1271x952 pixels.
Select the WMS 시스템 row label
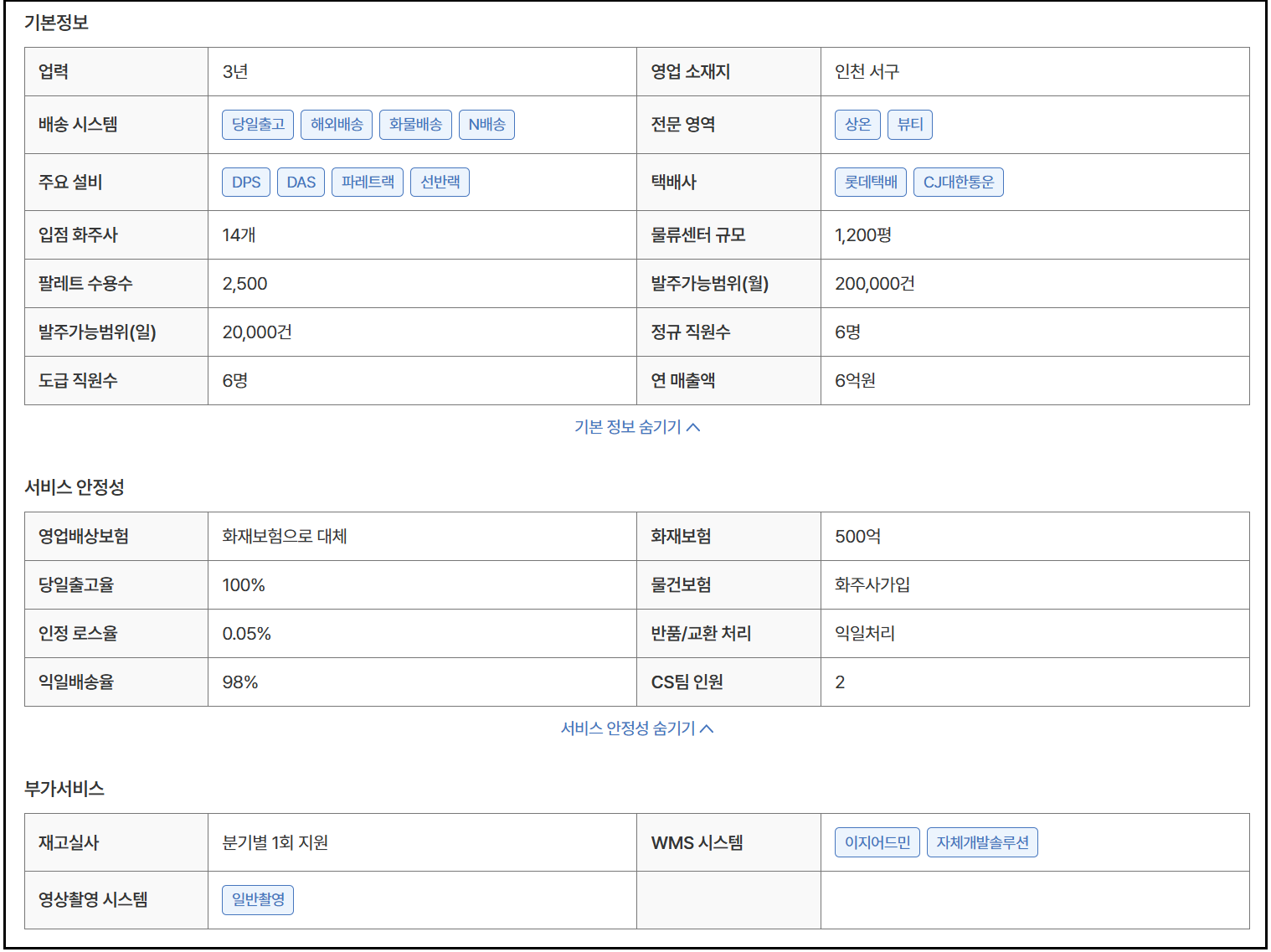697,843
